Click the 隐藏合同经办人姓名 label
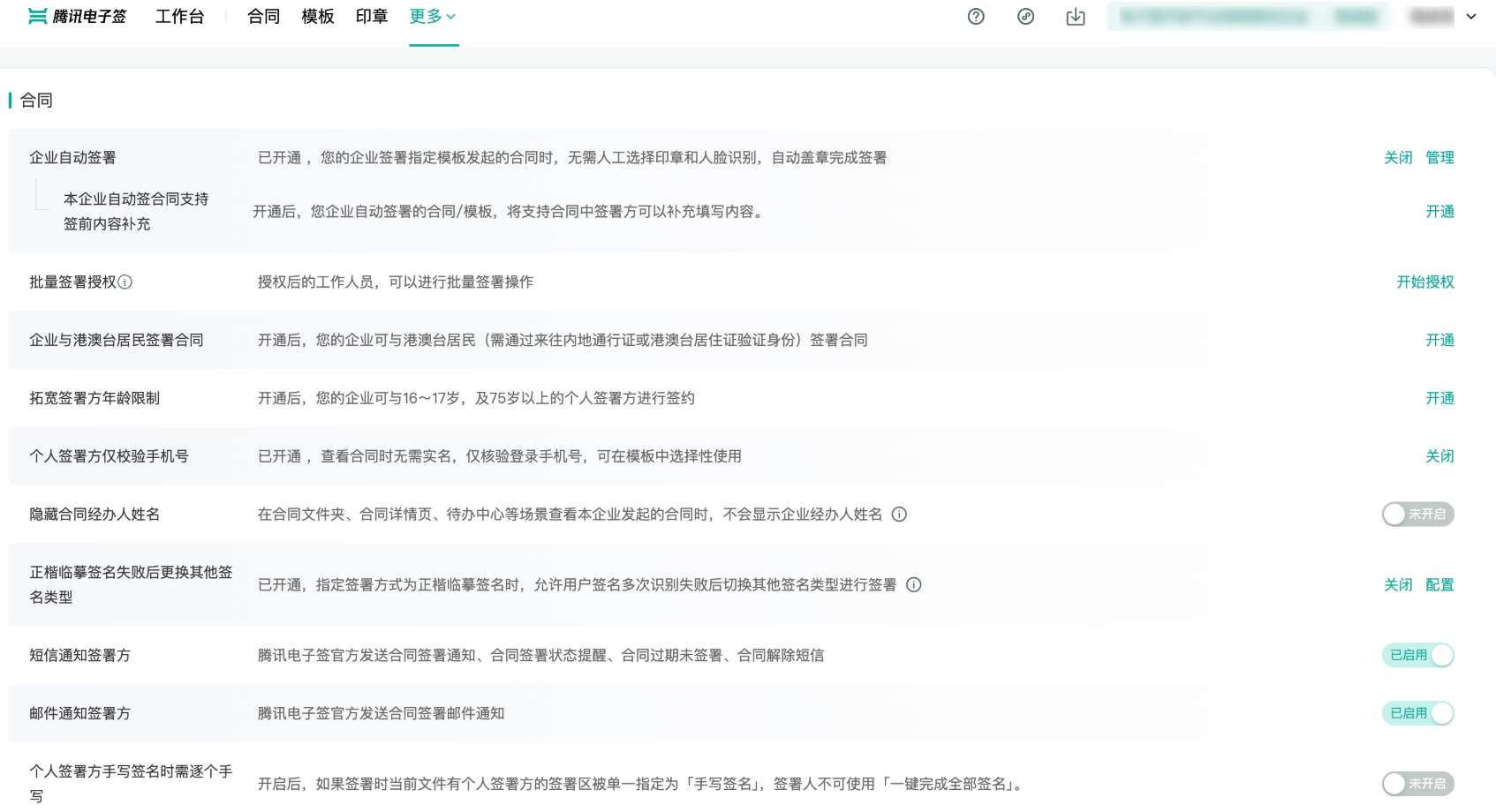The width and height of the screenshot is (1496, 812). [x=94, y=515]
